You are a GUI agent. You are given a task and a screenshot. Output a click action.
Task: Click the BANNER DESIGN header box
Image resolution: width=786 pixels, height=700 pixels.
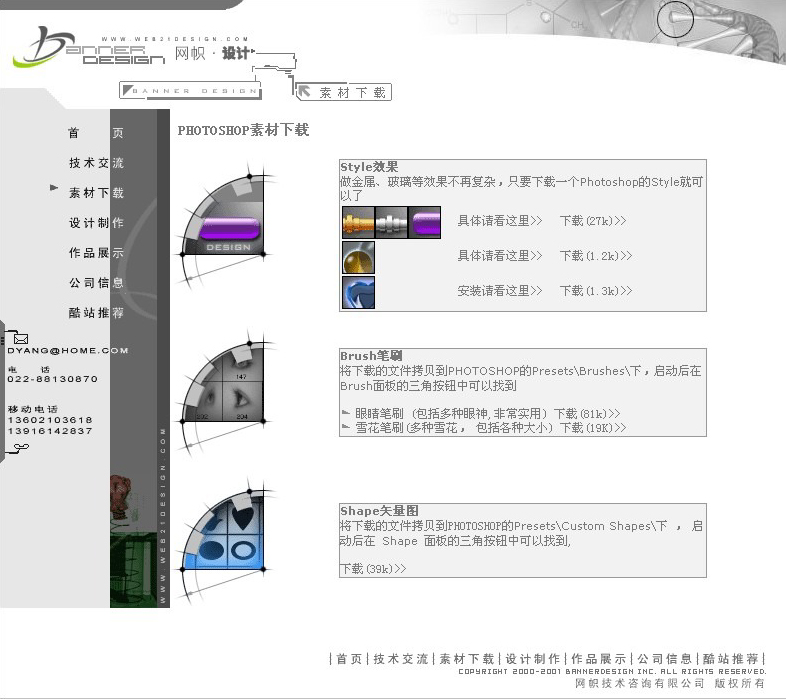(190, 91)
